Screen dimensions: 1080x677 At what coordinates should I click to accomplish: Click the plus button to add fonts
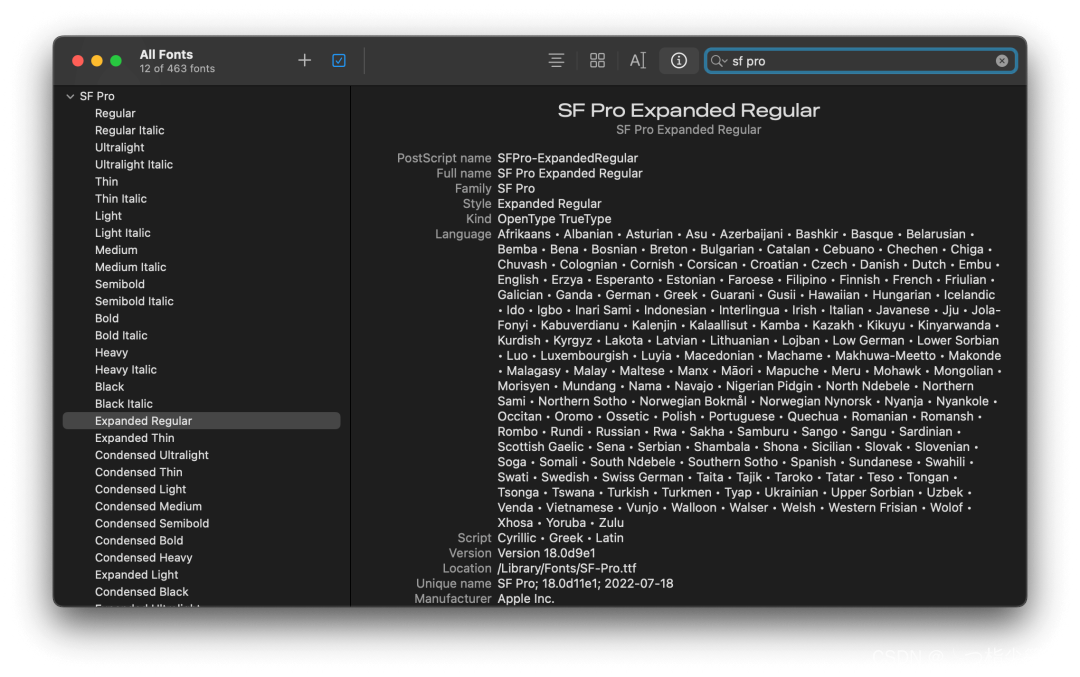pyautogui.click(x=304, y=61)
